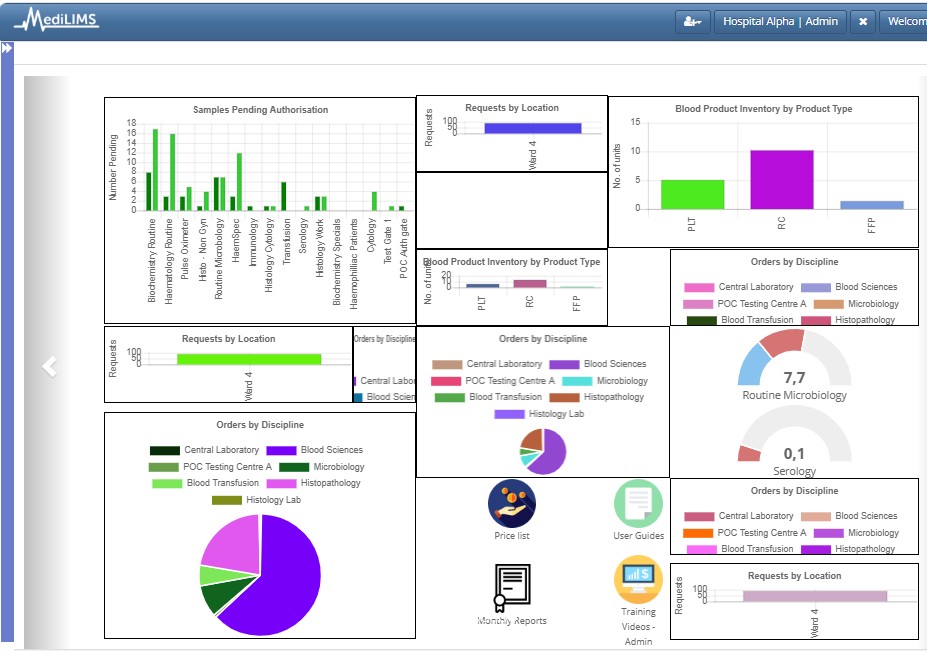Viewport: 927px width, 656px height.
Task: Toggle the dark Central Laboratory legend above large pie
Action: [x=205, y=450]
